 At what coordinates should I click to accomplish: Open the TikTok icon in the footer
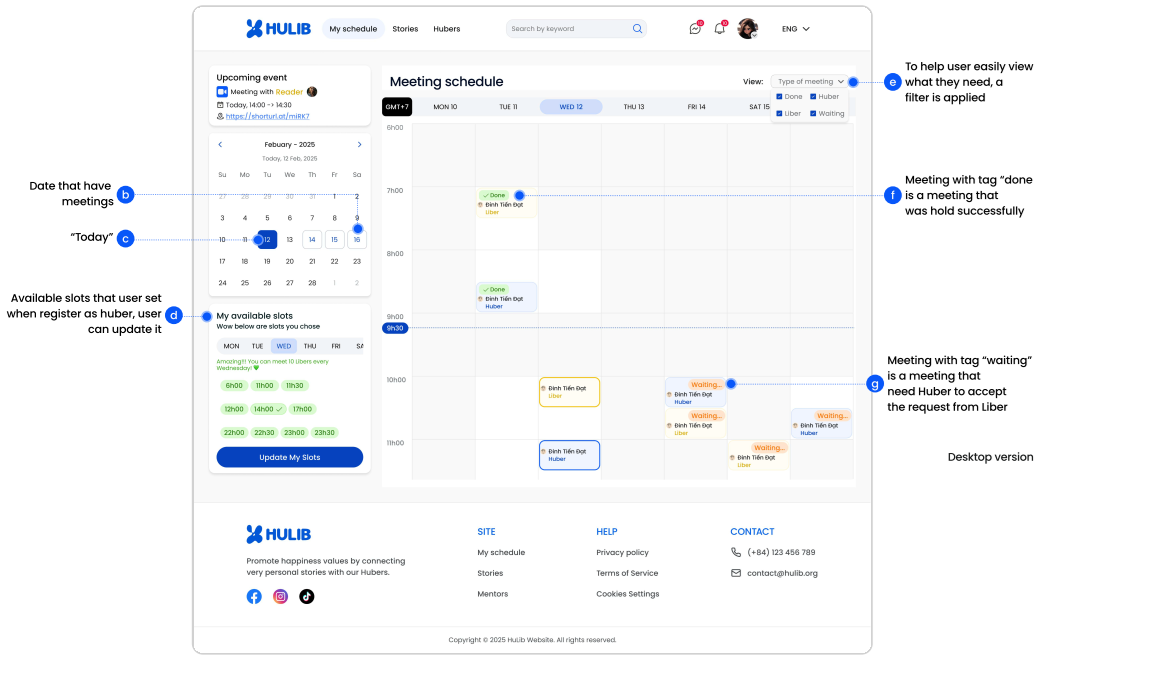click(x=307, y=596)
